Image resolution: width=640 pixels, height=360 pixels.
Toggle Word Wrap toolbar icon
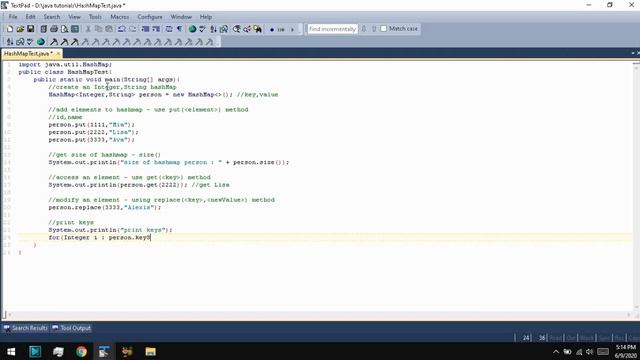point(169,29)
